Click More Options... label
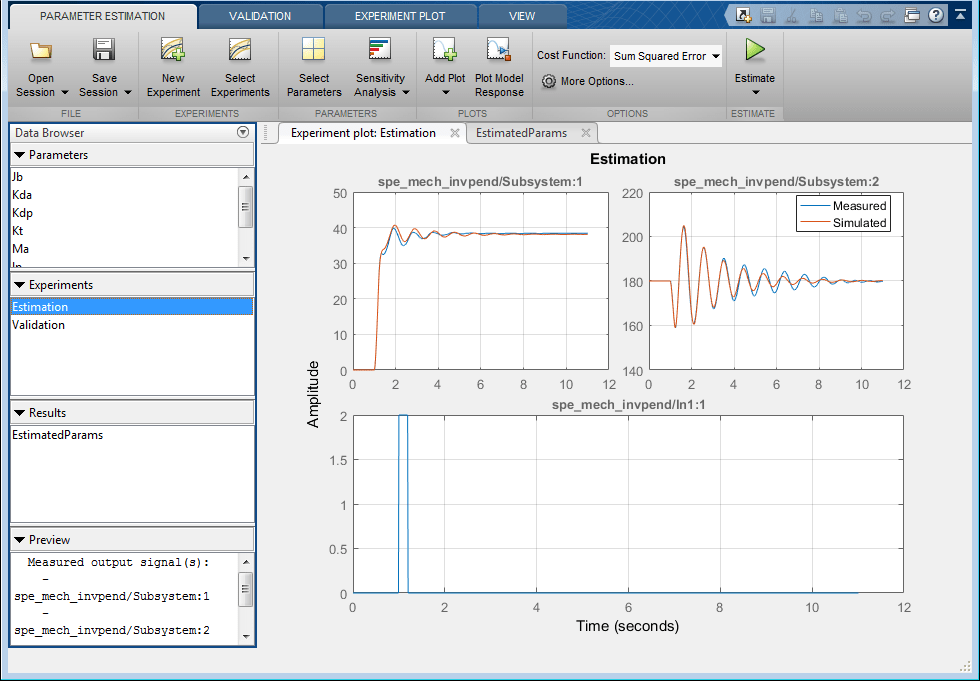Image resolution: width=980 pixels, height=681 pixels. pyautogui.click(x=597, y=81)
